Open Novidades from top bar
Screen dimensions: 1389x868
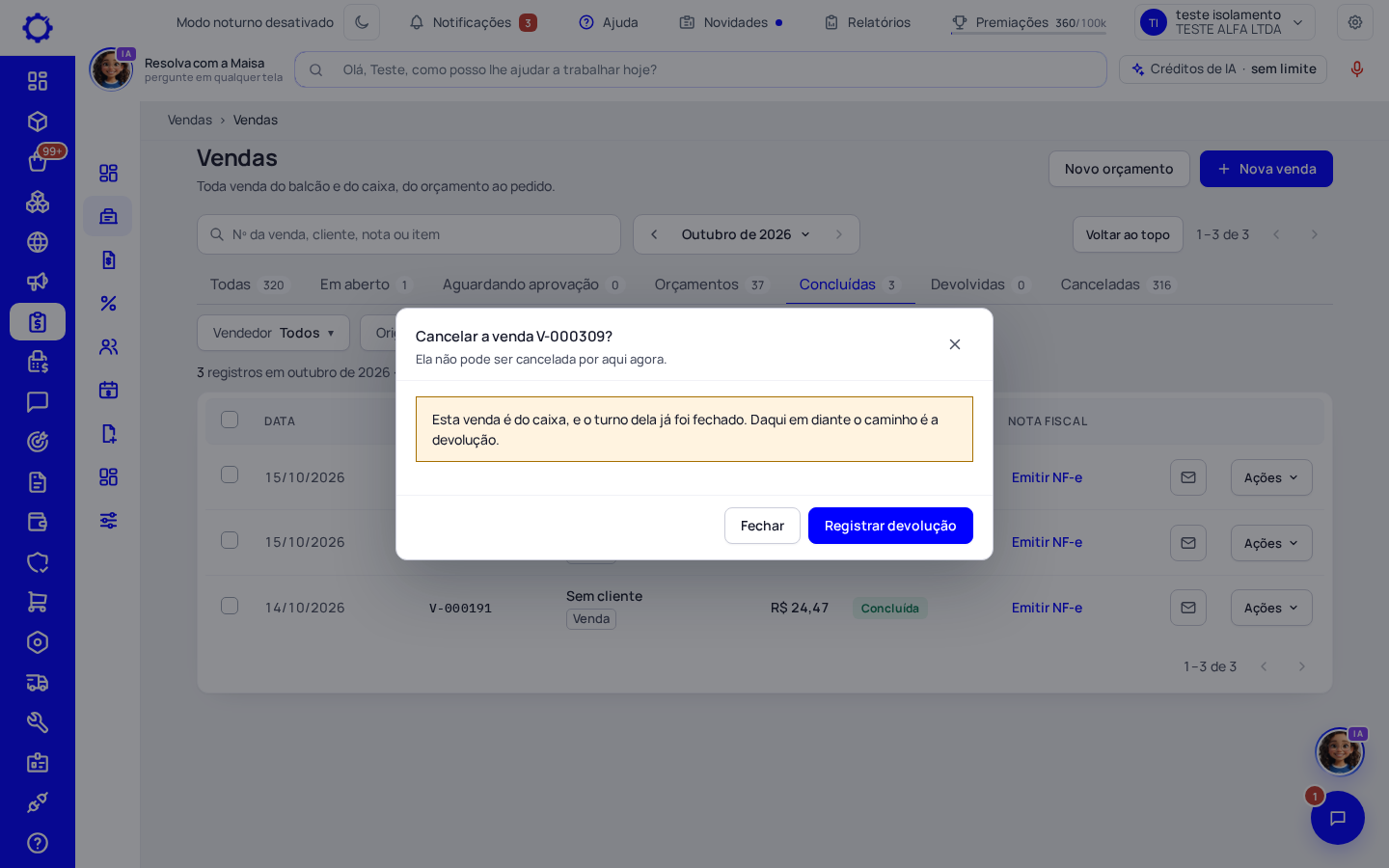730,22
